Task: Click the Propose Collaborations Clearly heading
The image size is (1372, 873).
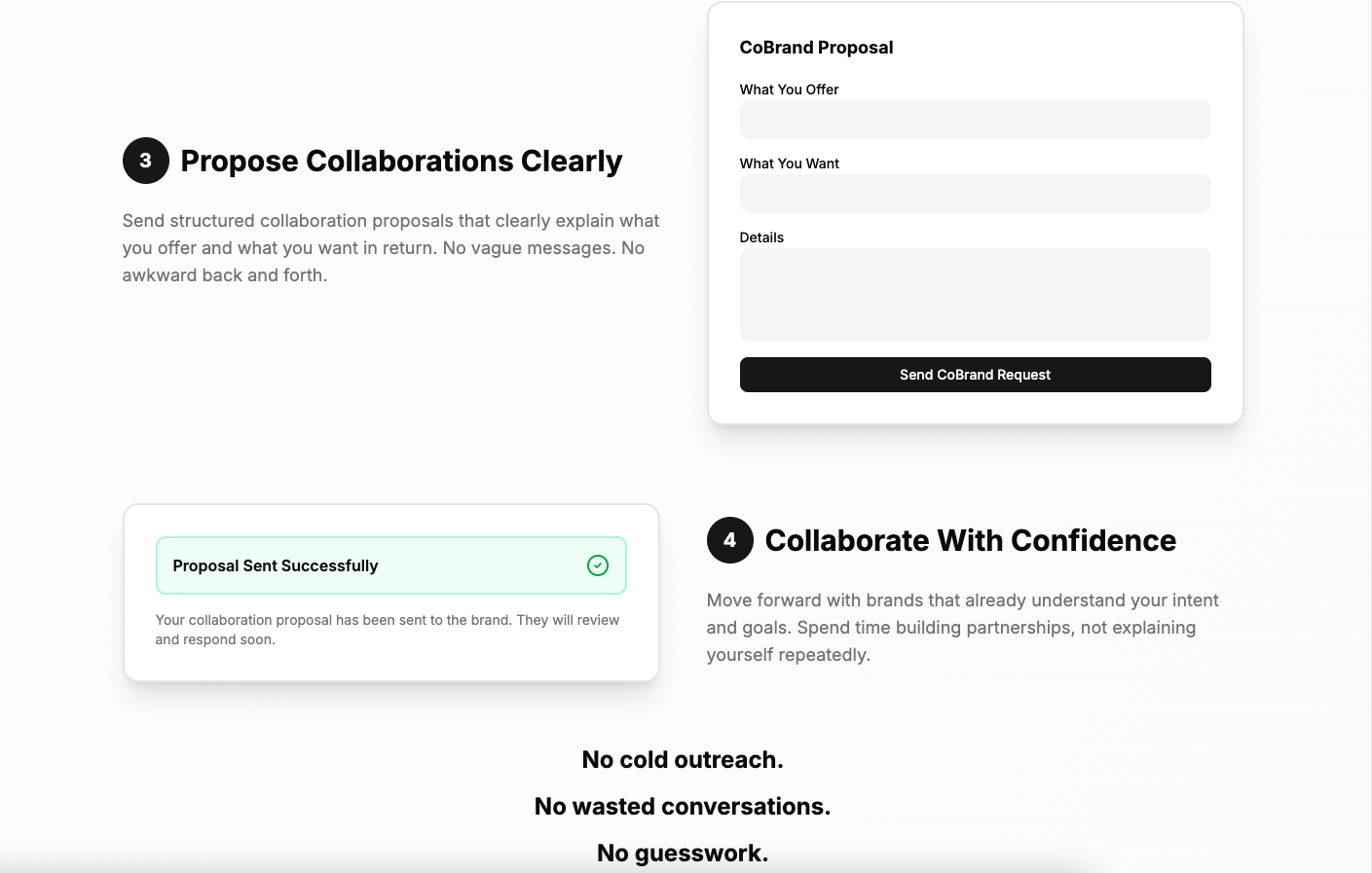Action: [400, 161]
